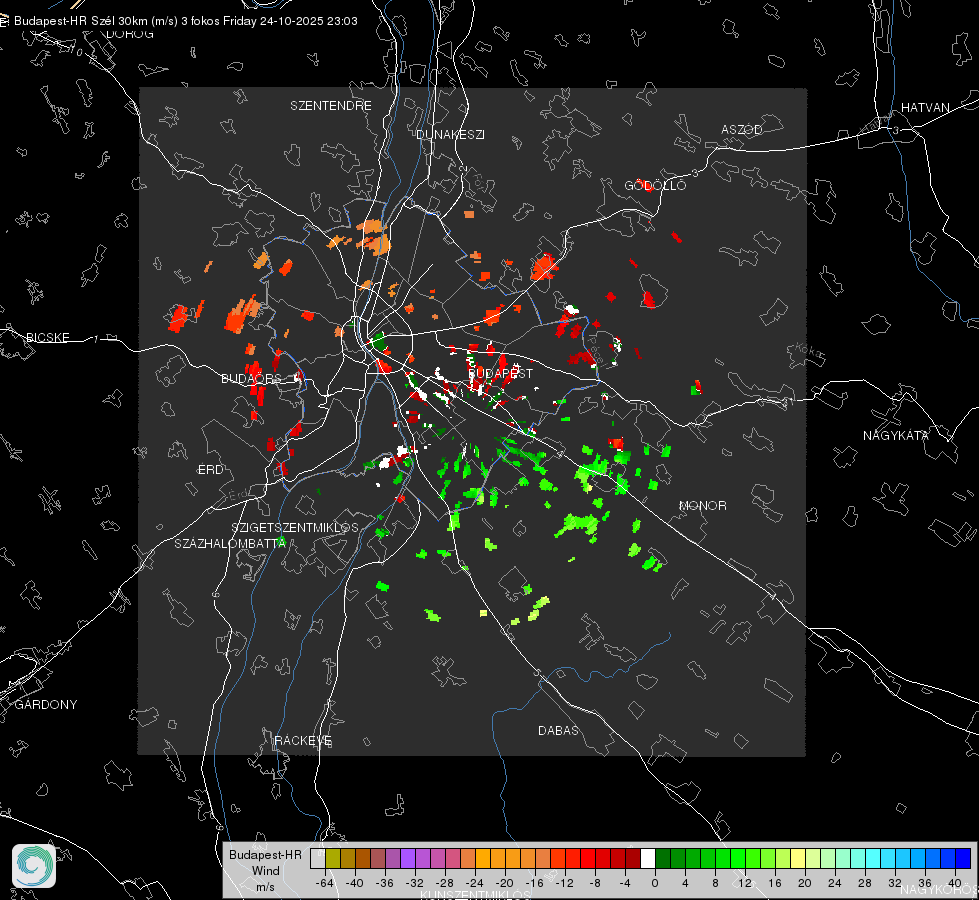Select the BUDAPEST city label
The image size is (979, 900).
click(x=500, y=373)
